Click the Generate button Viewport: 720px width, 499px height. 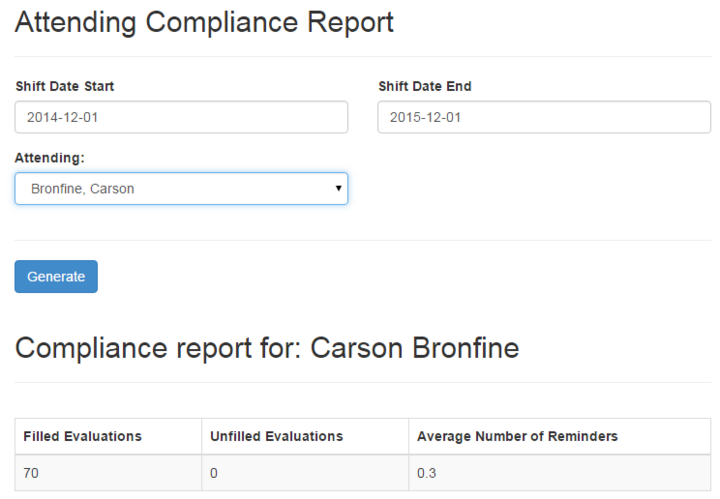pyautogui.click(x=56, y=276)
